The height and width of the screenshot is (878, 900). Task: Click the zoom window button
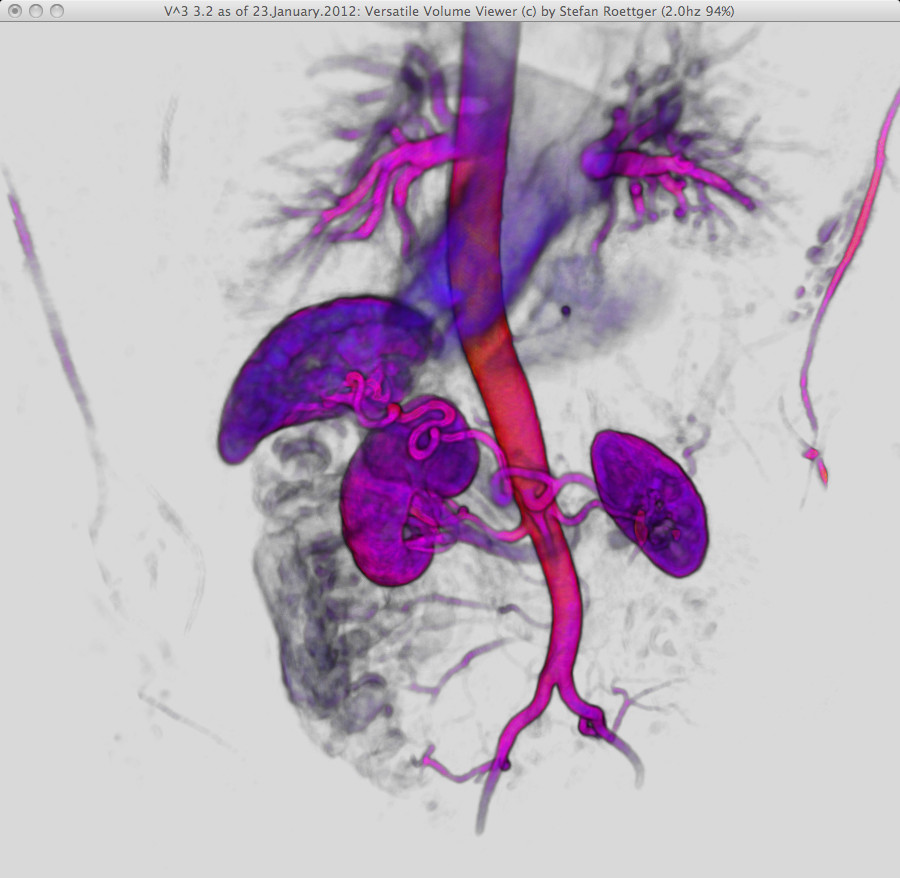(57, 11)
